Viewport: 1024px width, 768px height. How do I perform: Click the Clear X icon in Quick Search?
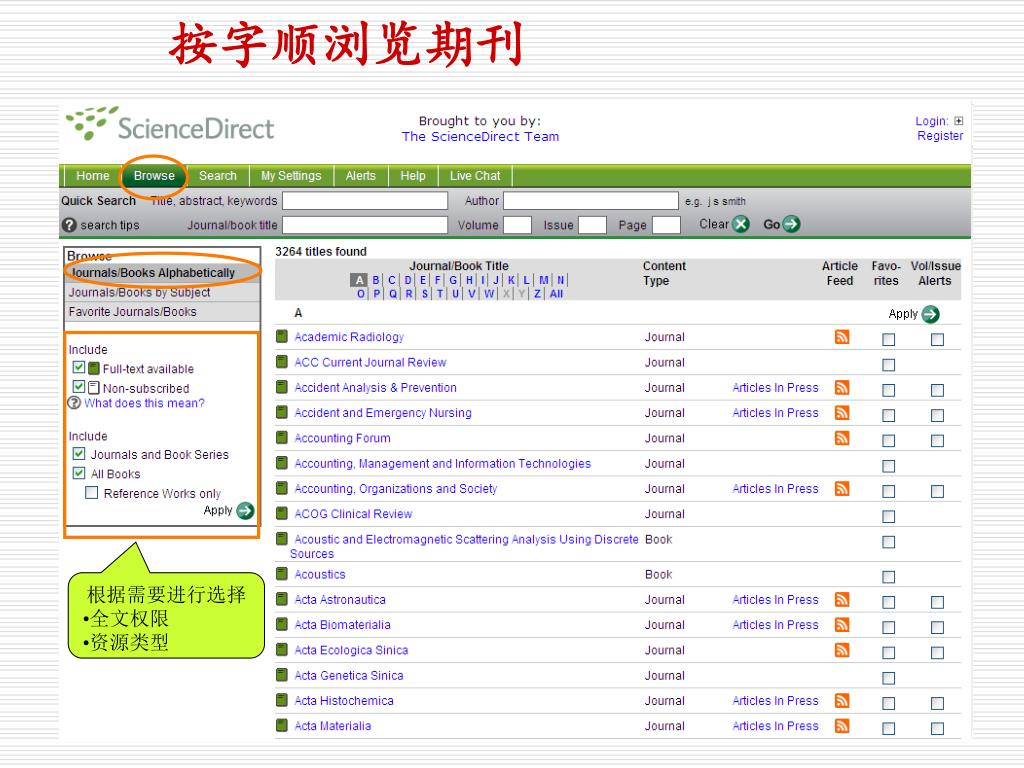(x=741, y=225)
